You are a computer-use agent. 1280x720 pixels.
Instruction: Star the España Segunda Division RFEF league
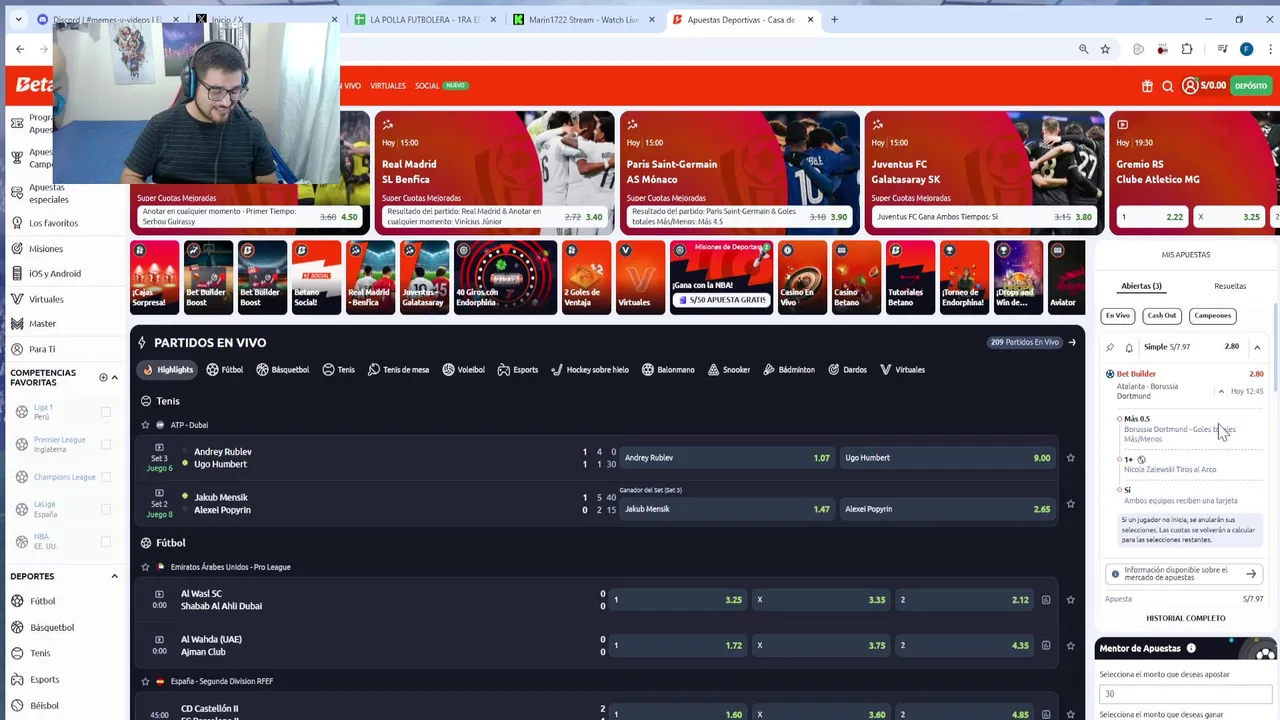pyautogui.click(x=145, y=681)
